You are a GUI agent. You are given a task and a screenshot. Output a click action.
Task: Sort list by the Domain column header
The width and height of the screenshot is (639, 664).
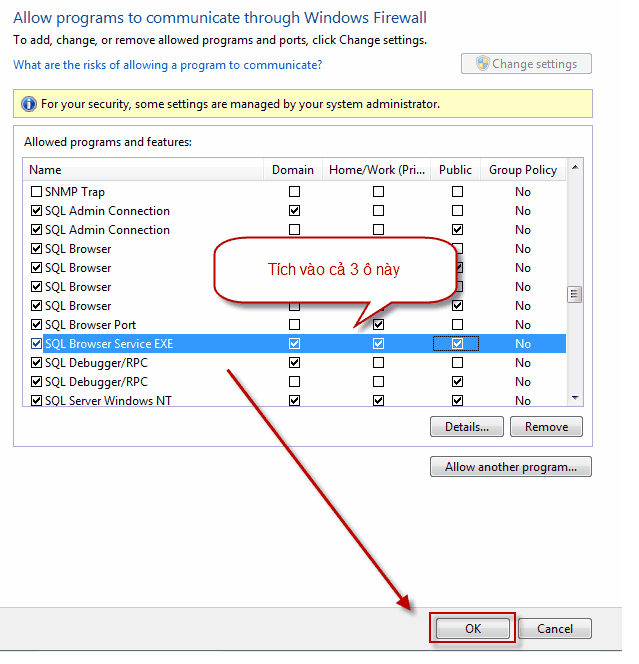pos(293,170)
